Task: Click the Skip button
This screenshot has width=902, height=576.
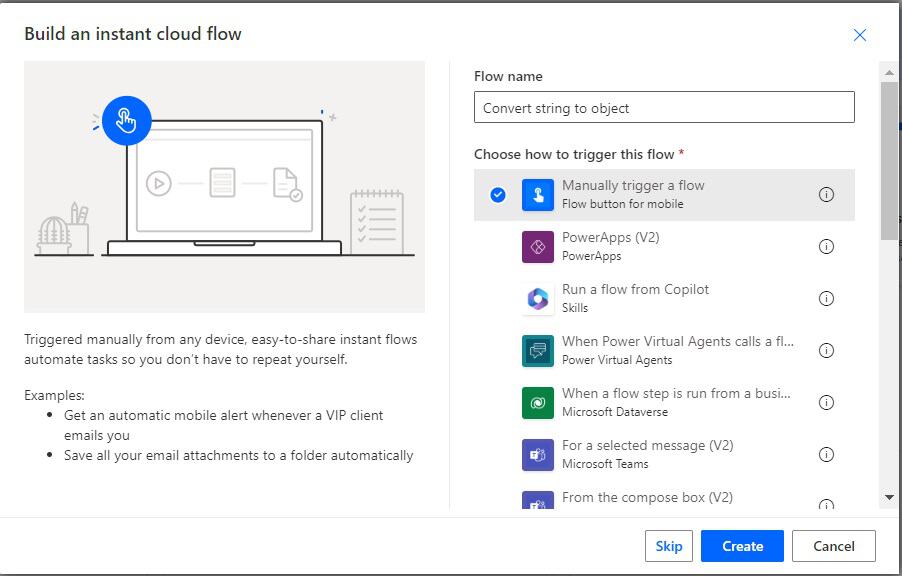Action: (668, 546)
